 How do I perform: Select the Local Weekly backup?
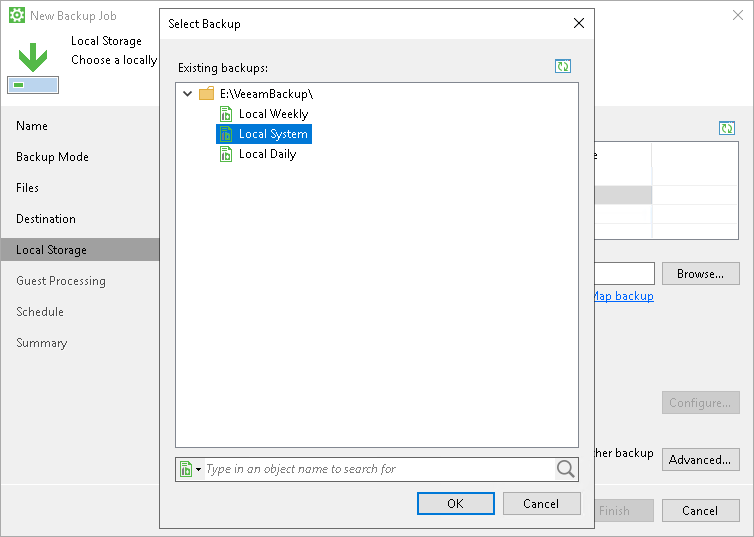274,114
